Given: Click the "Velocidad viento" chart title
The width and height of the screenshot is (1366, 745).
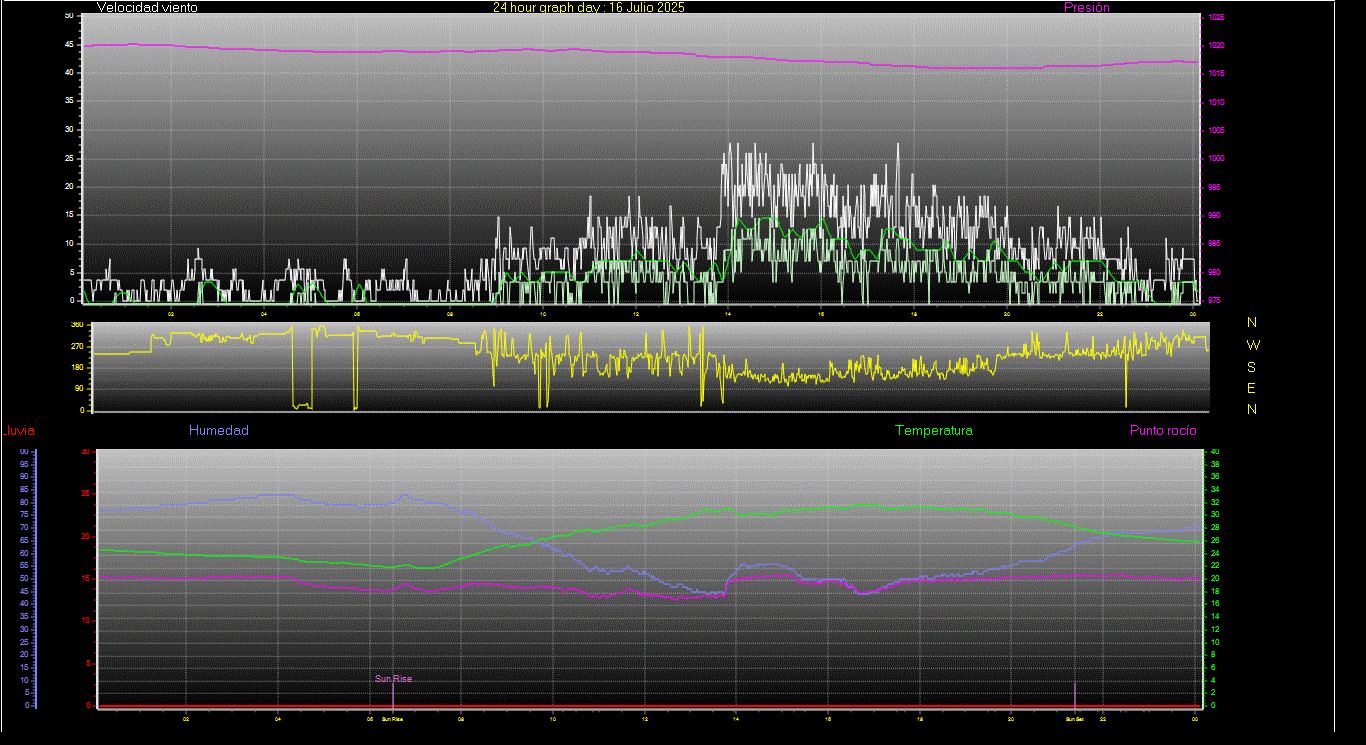Looking at the screenshot, I should (147, 7).
